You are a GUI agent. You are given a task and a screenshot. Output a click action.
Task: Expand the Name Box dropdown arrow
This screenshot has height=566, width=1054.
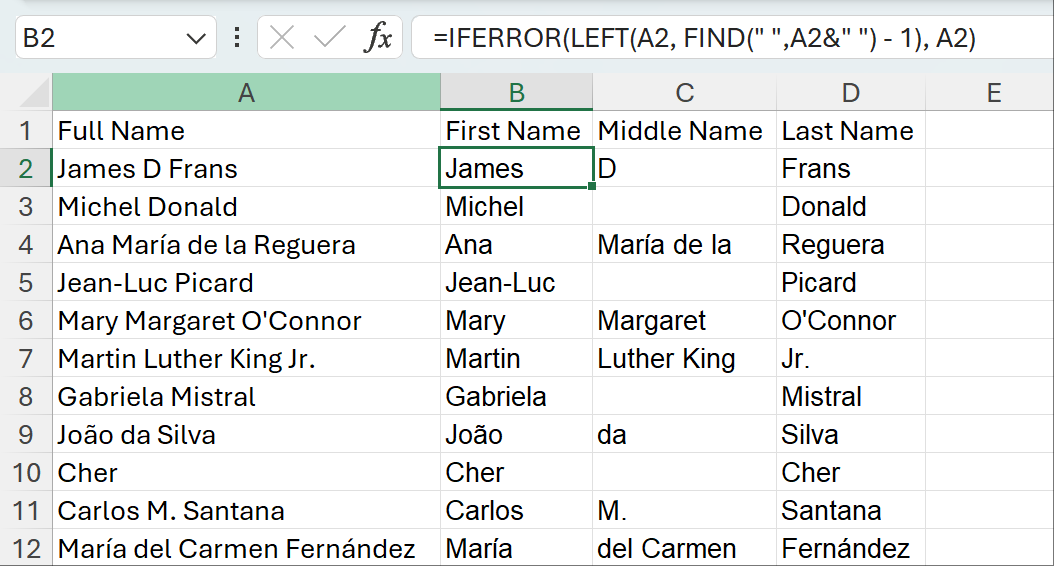tap(194, 38)
